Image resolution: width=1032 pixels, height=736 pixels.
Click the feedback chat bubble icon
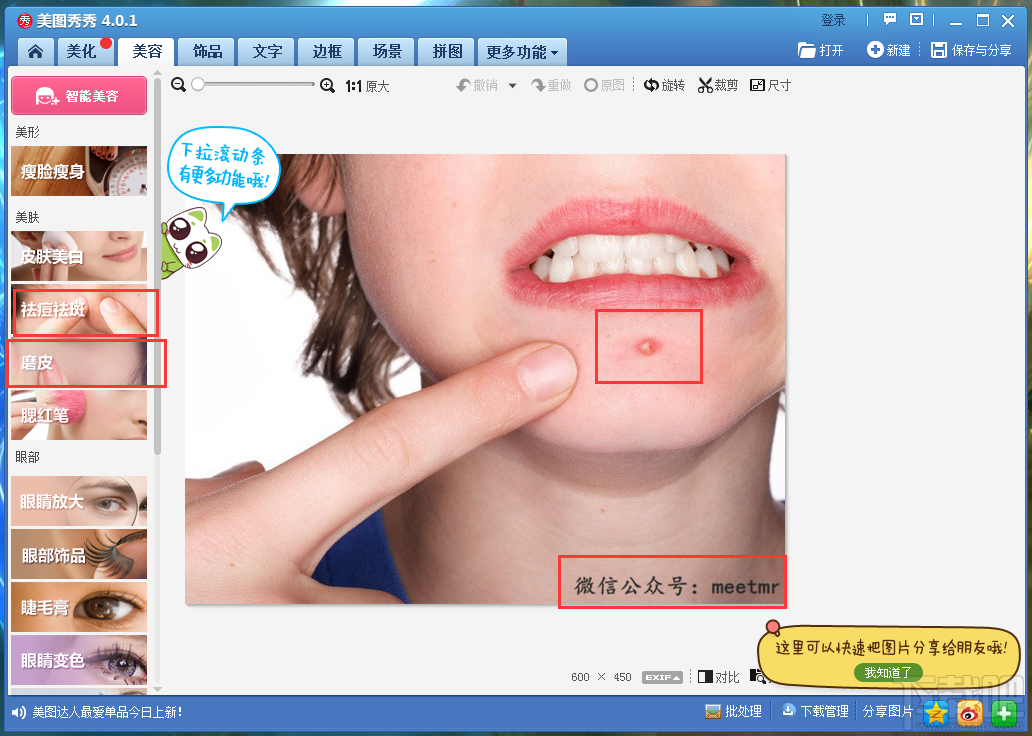(890, 20)
